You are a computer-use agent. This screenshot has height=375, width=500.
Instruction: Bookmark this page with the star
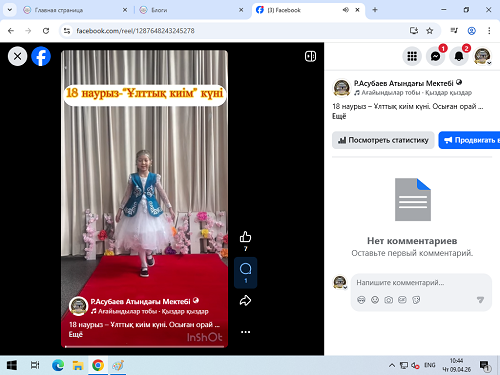point(430,31)
